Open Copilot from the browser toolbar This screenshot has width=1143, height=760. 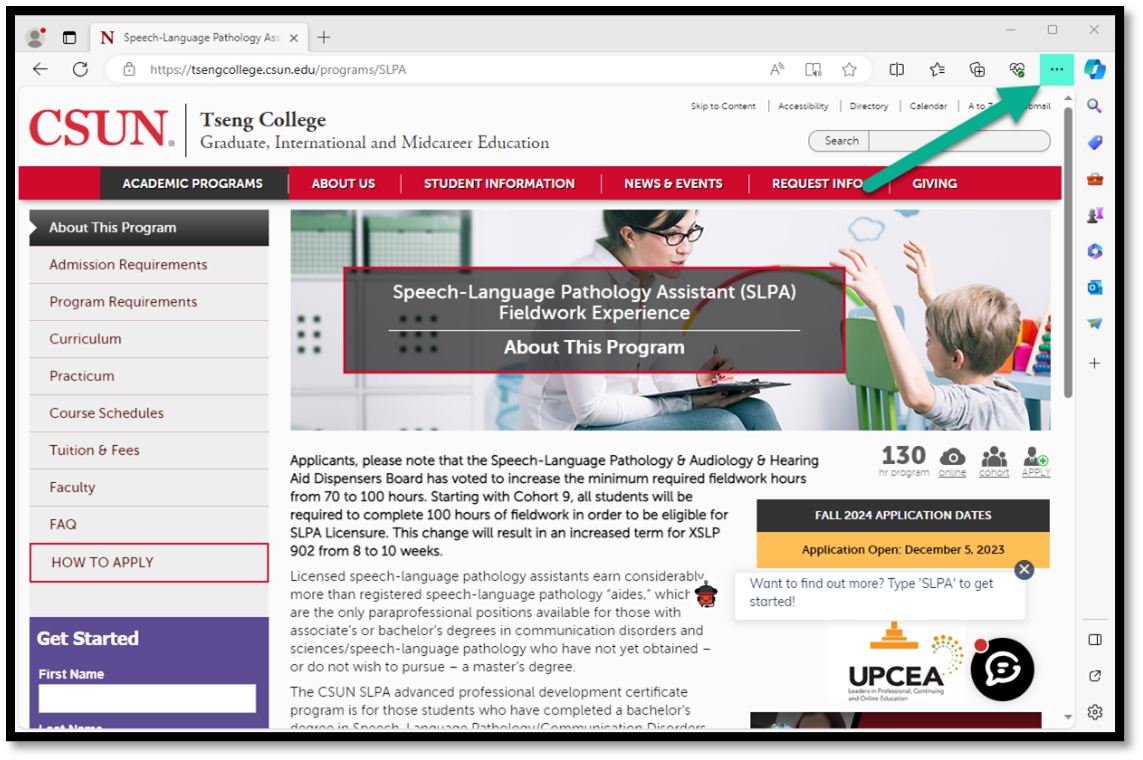click(1095, 69)
